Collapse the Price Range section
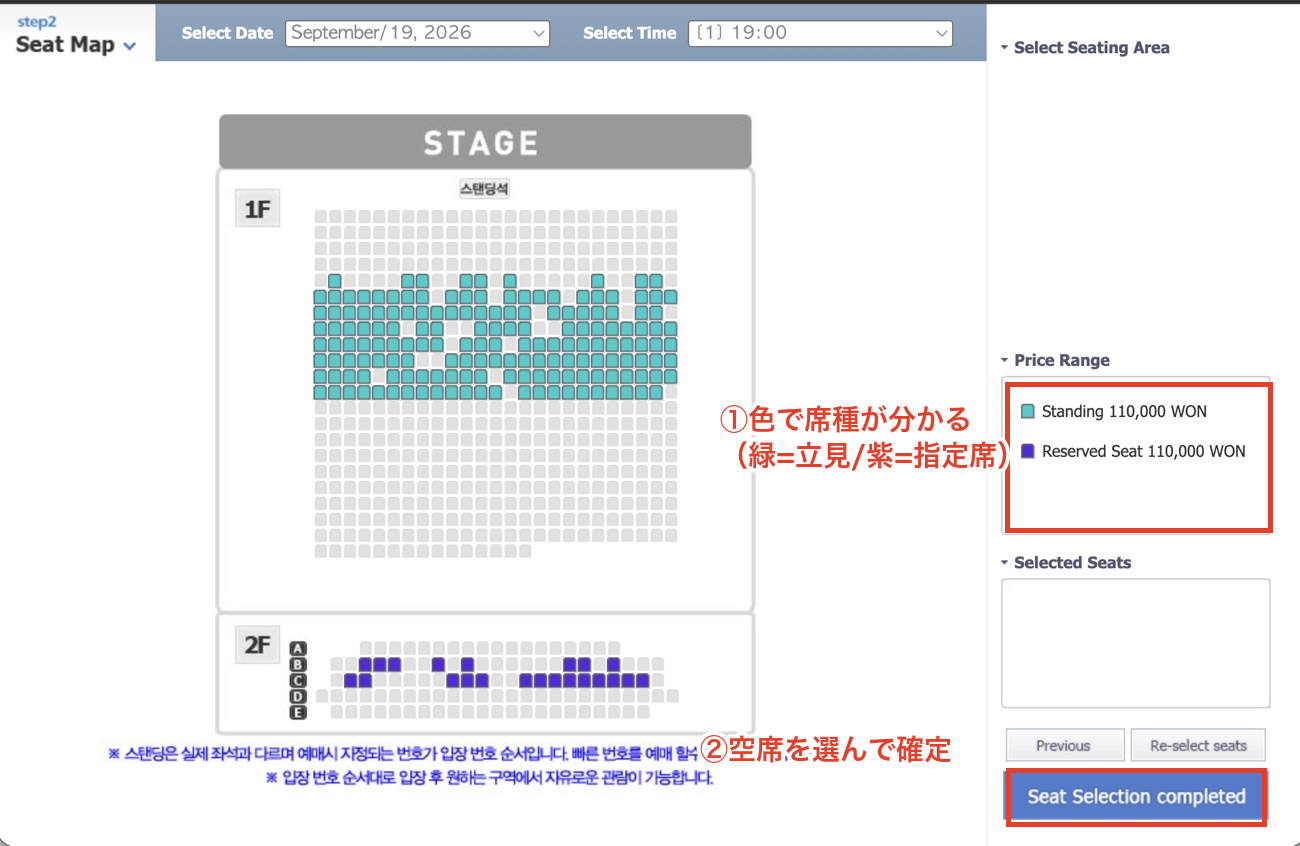 1005,360
